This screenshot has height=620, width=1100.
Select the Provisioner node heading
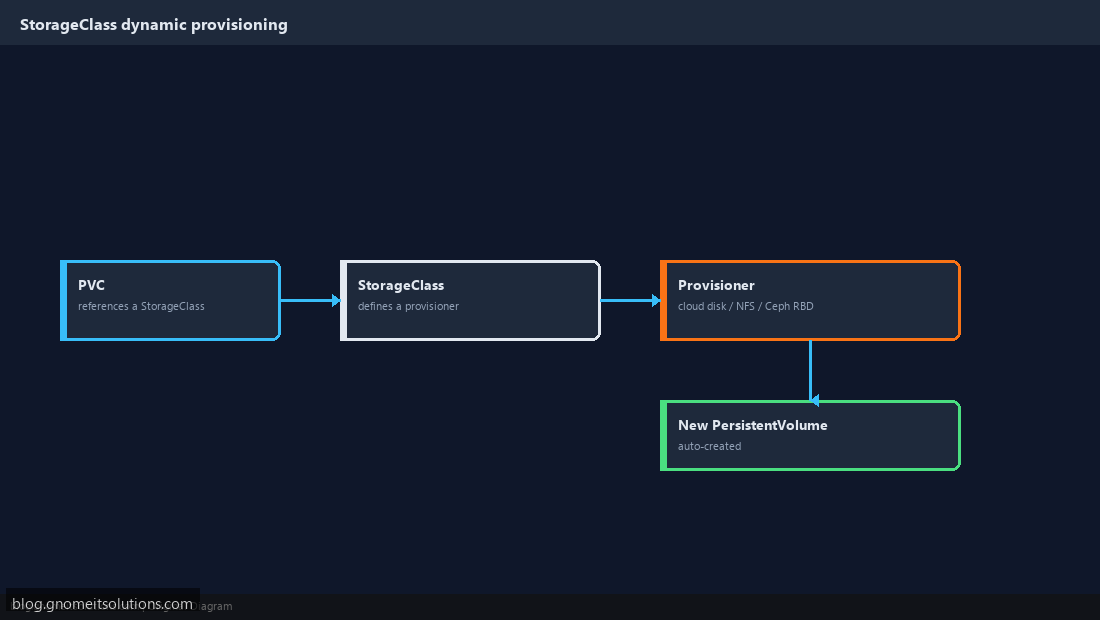click(716, 285)
